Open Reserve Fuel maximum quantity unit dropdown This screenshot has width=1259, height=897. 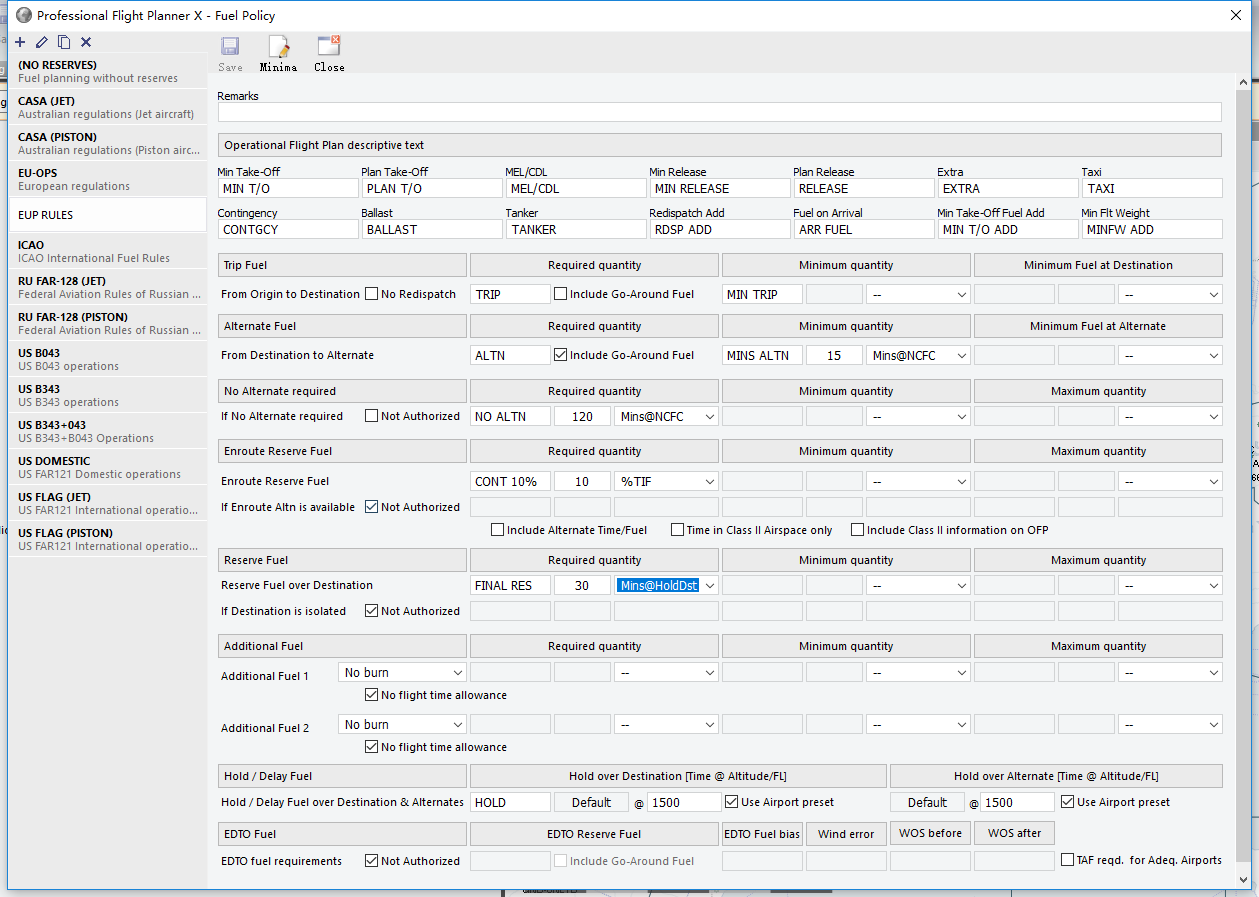(x=1170, y=585)
